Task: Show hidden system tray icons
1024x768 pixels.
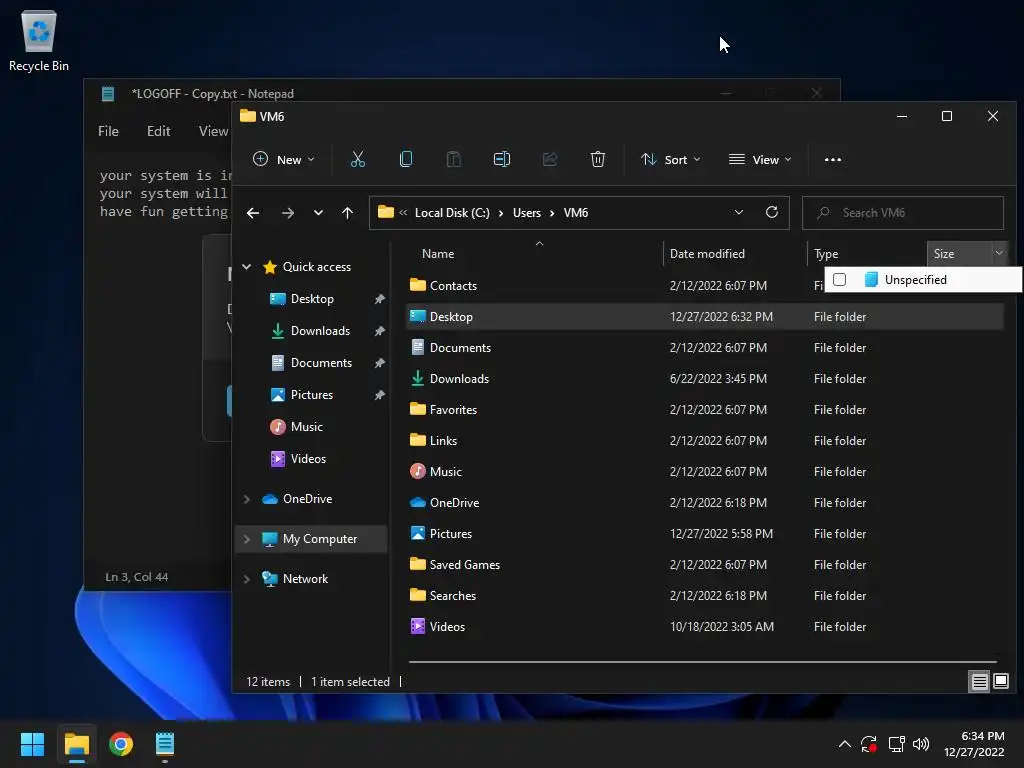Action: click(844, 744)
